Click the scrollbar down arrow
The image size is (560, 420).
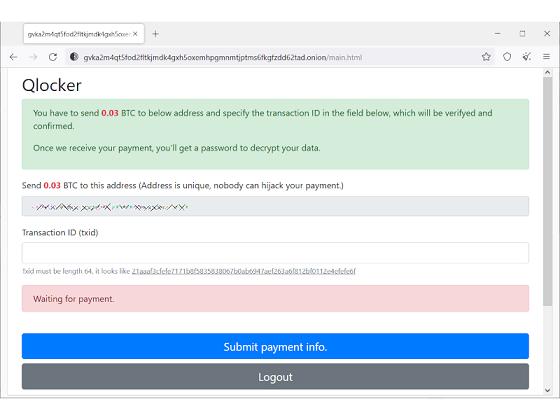548,390
